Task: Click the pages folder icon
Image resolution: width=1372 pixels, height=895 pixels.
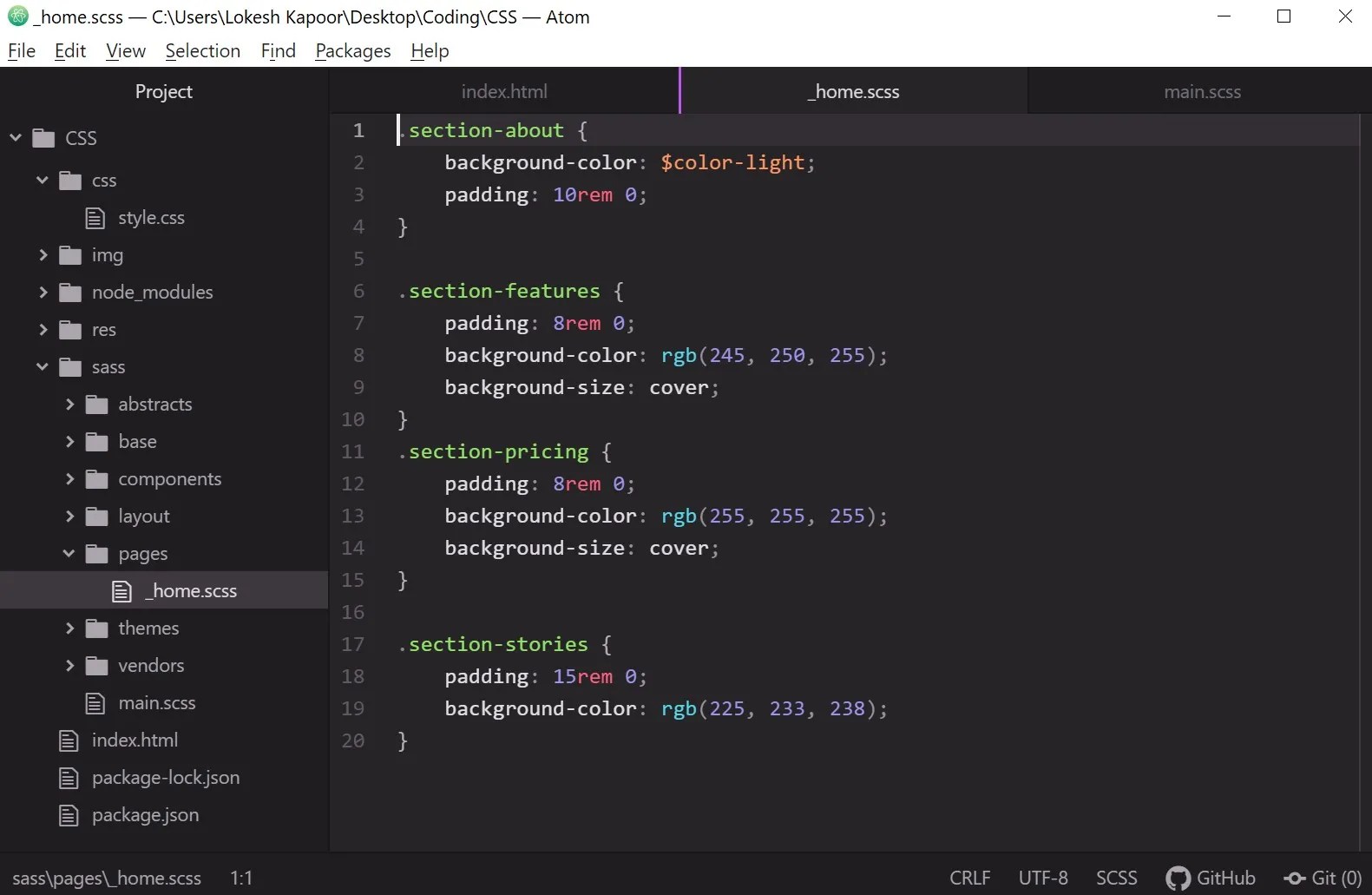Action: point(97,554)
